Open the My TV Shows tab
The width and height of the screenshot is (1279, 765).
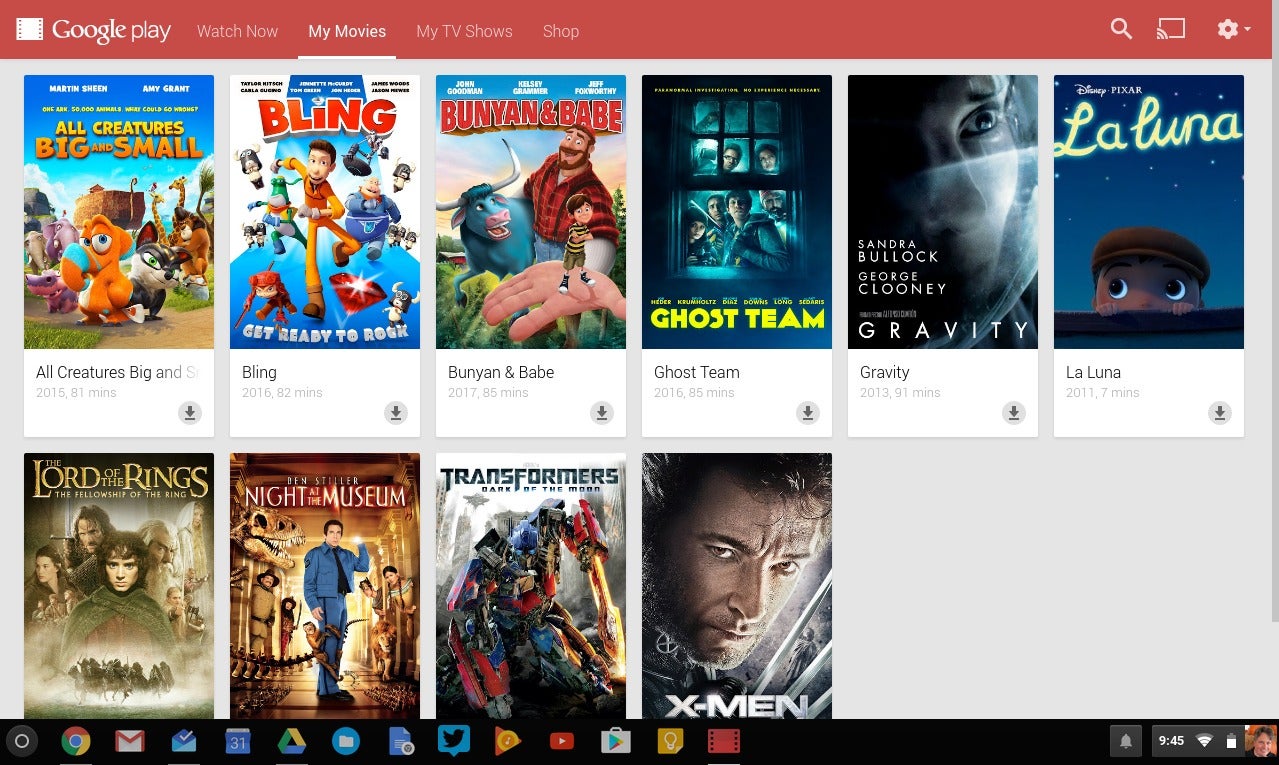(x=464, y=31)
